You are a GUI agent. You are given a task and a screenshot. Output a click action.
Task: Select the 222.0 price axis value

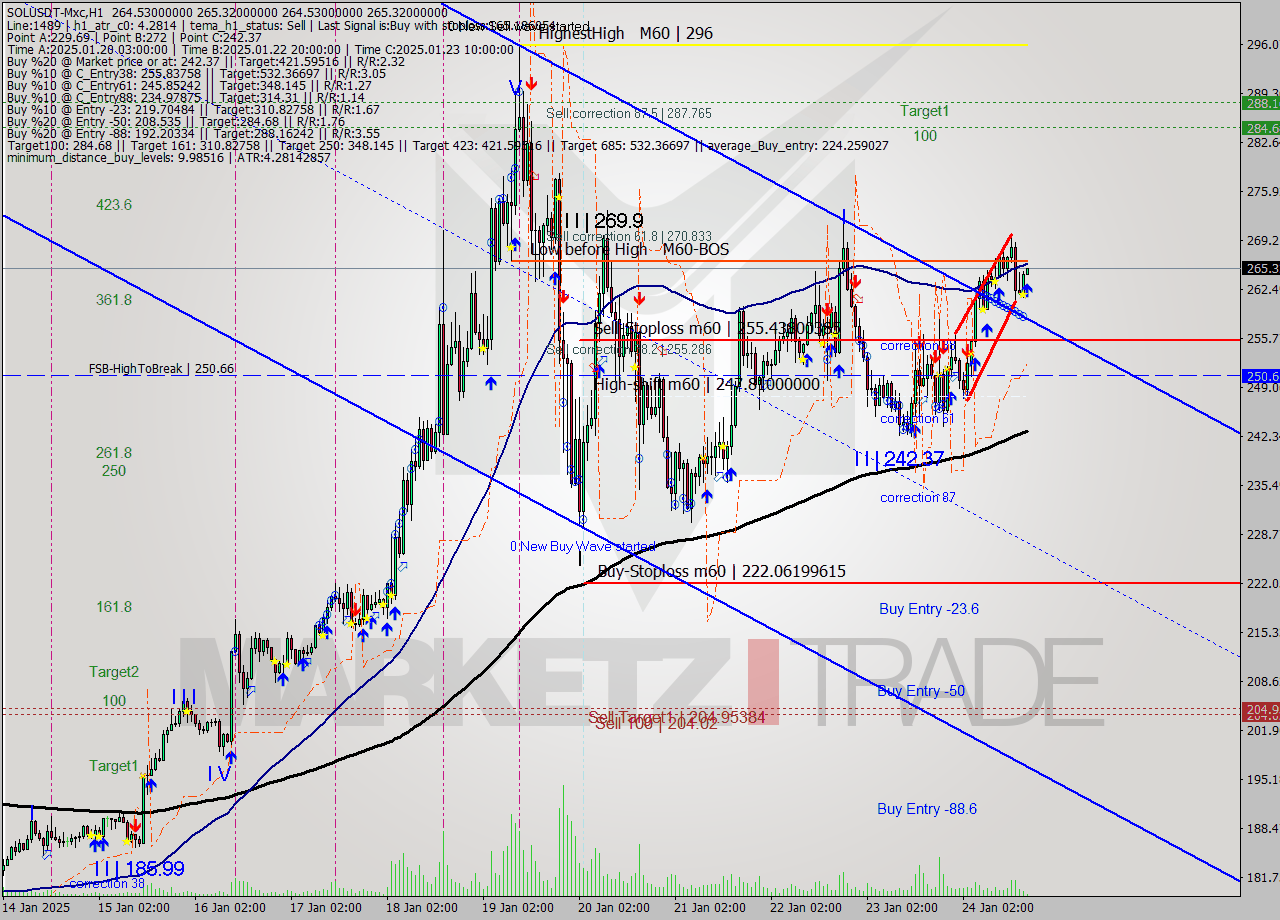coord(1261,583)
